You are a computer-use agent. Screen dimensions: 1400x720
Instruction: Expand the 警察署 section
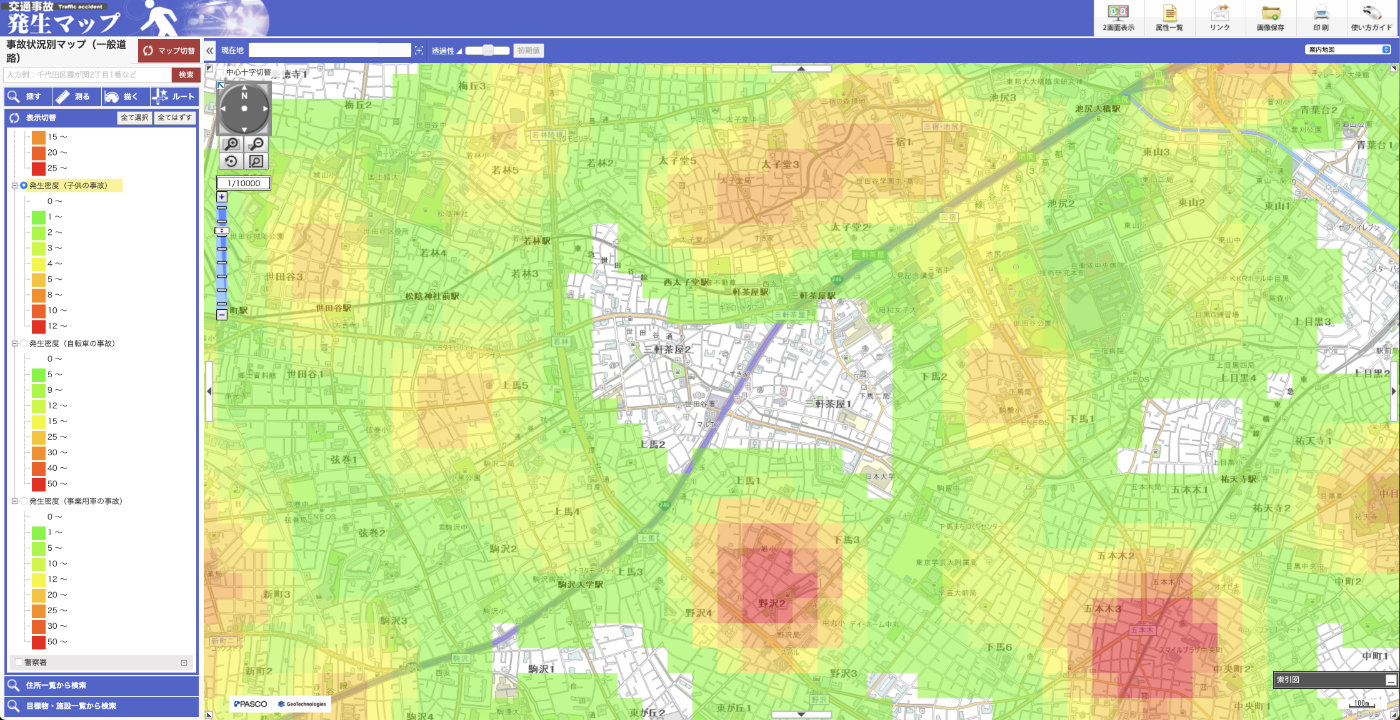184,662
